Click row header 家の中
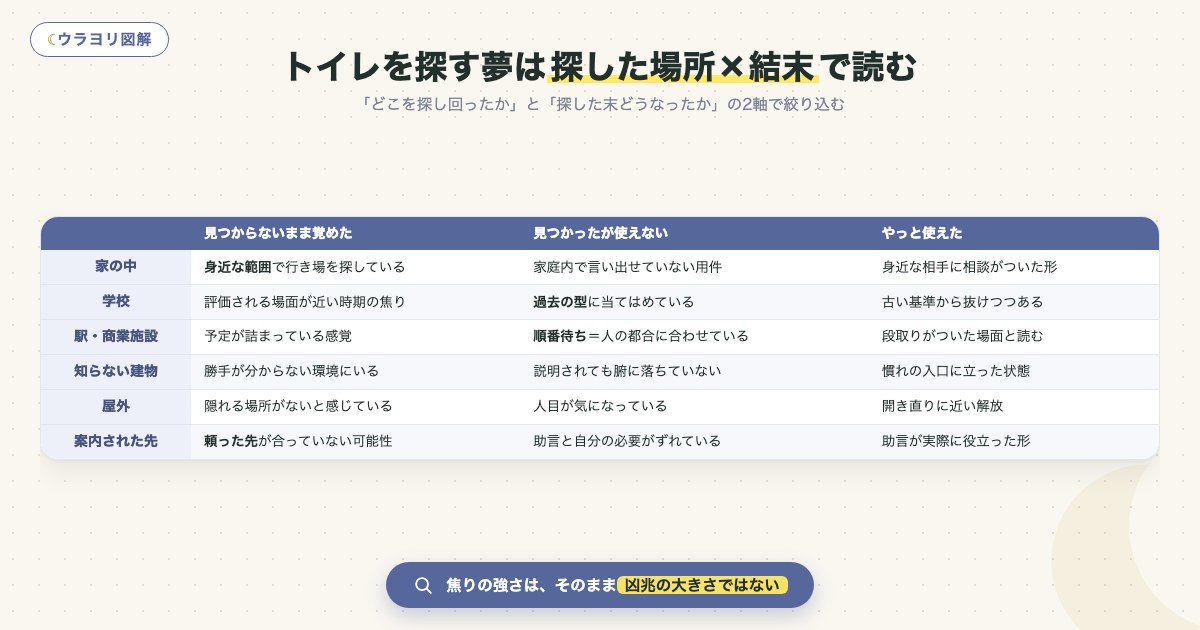The image size is (1200, 630). coord(116,267)
